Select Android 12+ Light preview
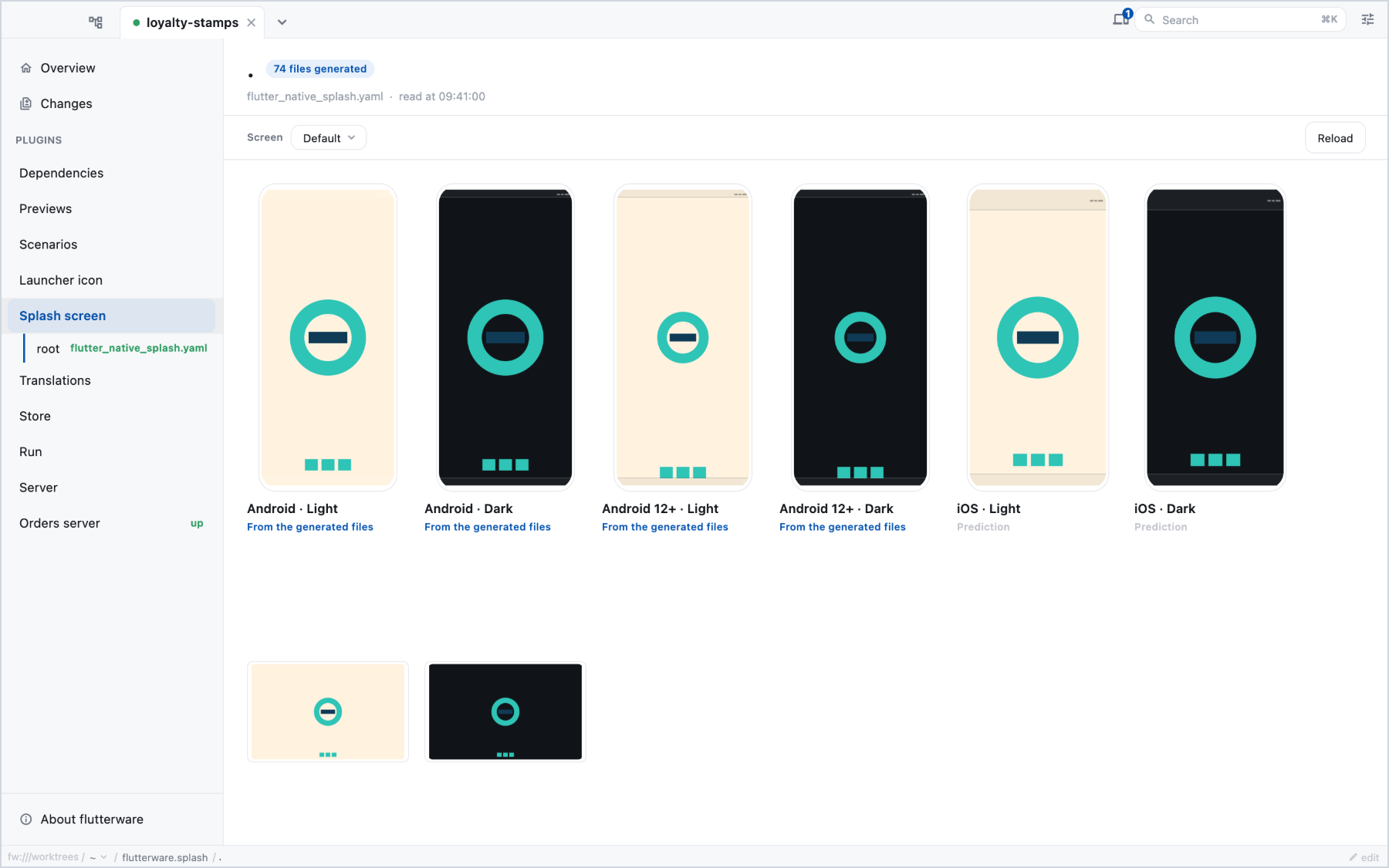 point(683,337)
